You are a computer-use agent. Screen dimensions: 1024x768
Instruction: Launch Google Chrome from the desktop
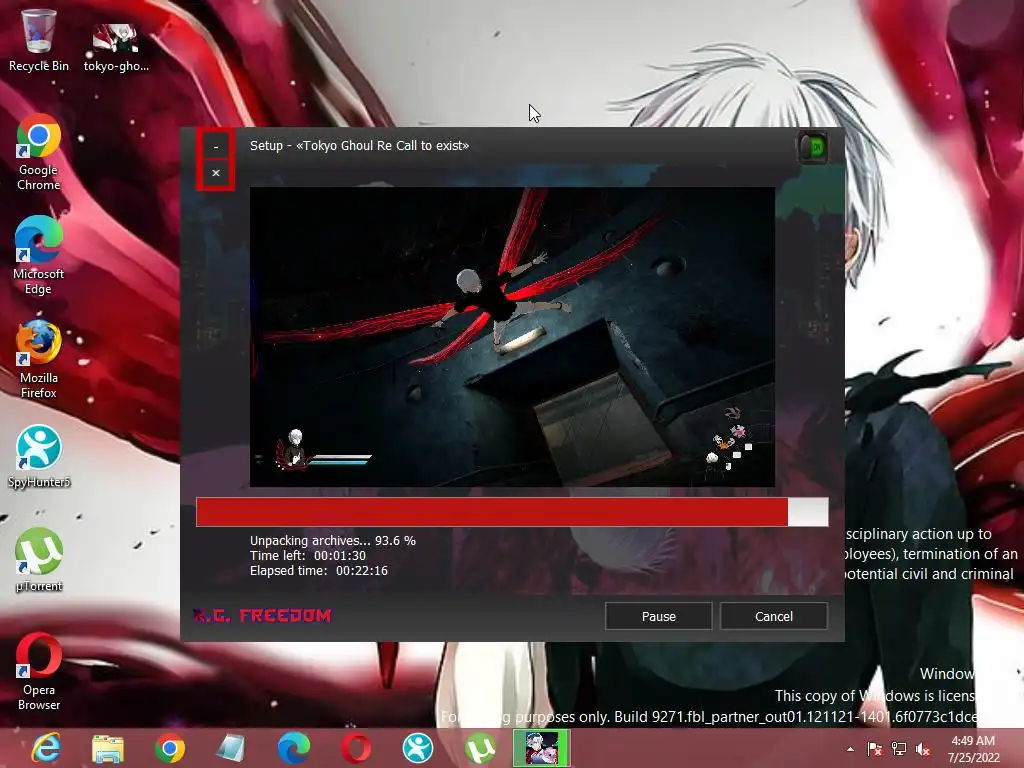click(39, 153)
